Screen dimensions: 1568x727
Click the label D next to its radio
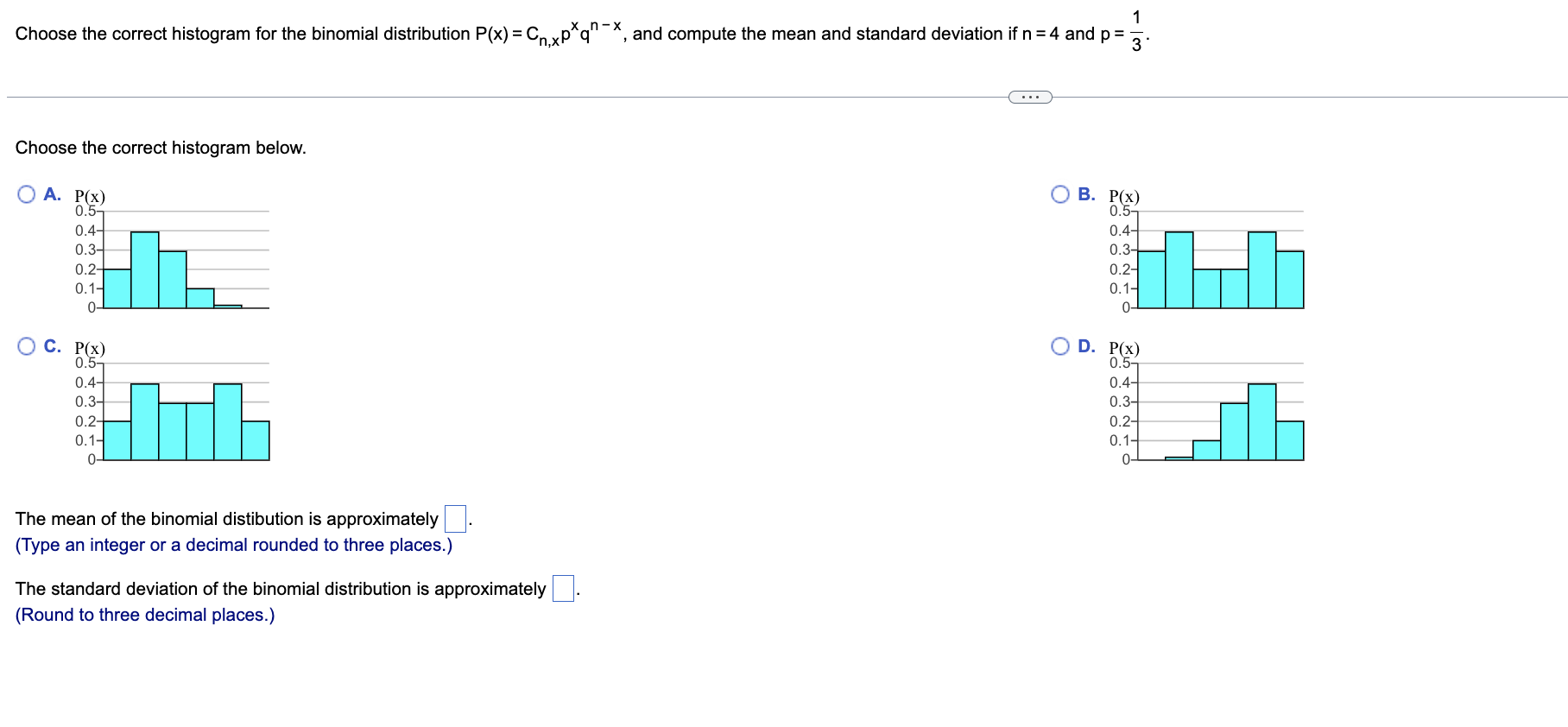[x=1086, y=345]
